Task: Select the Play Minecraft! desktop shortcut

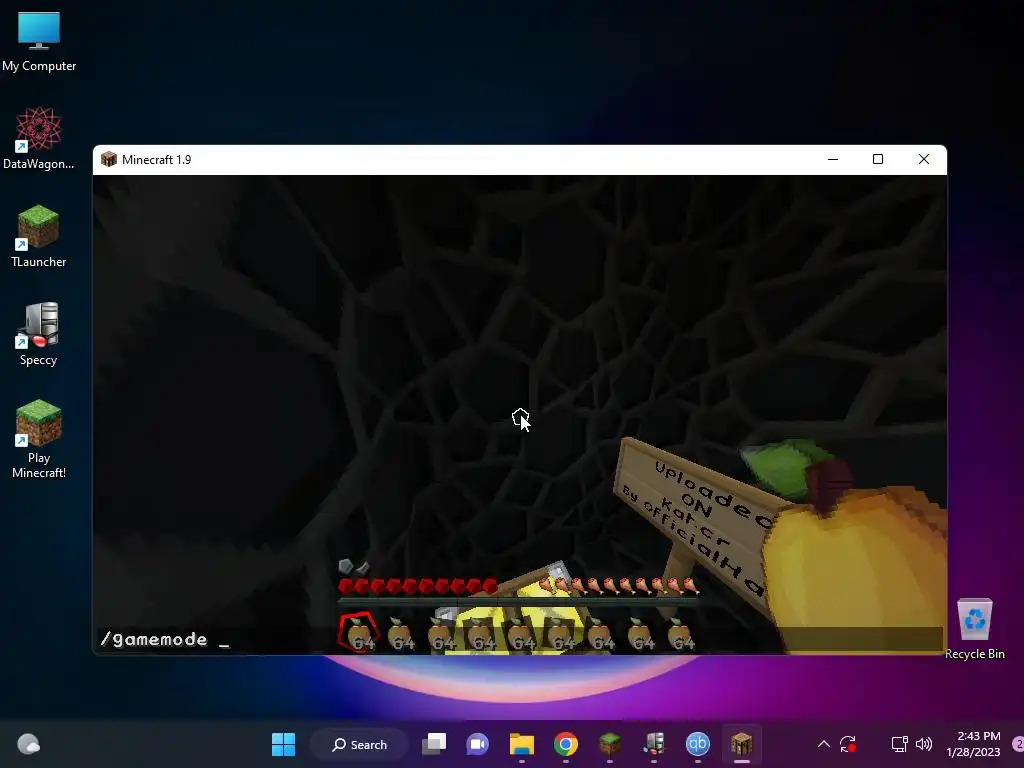Action: point(39,439)
